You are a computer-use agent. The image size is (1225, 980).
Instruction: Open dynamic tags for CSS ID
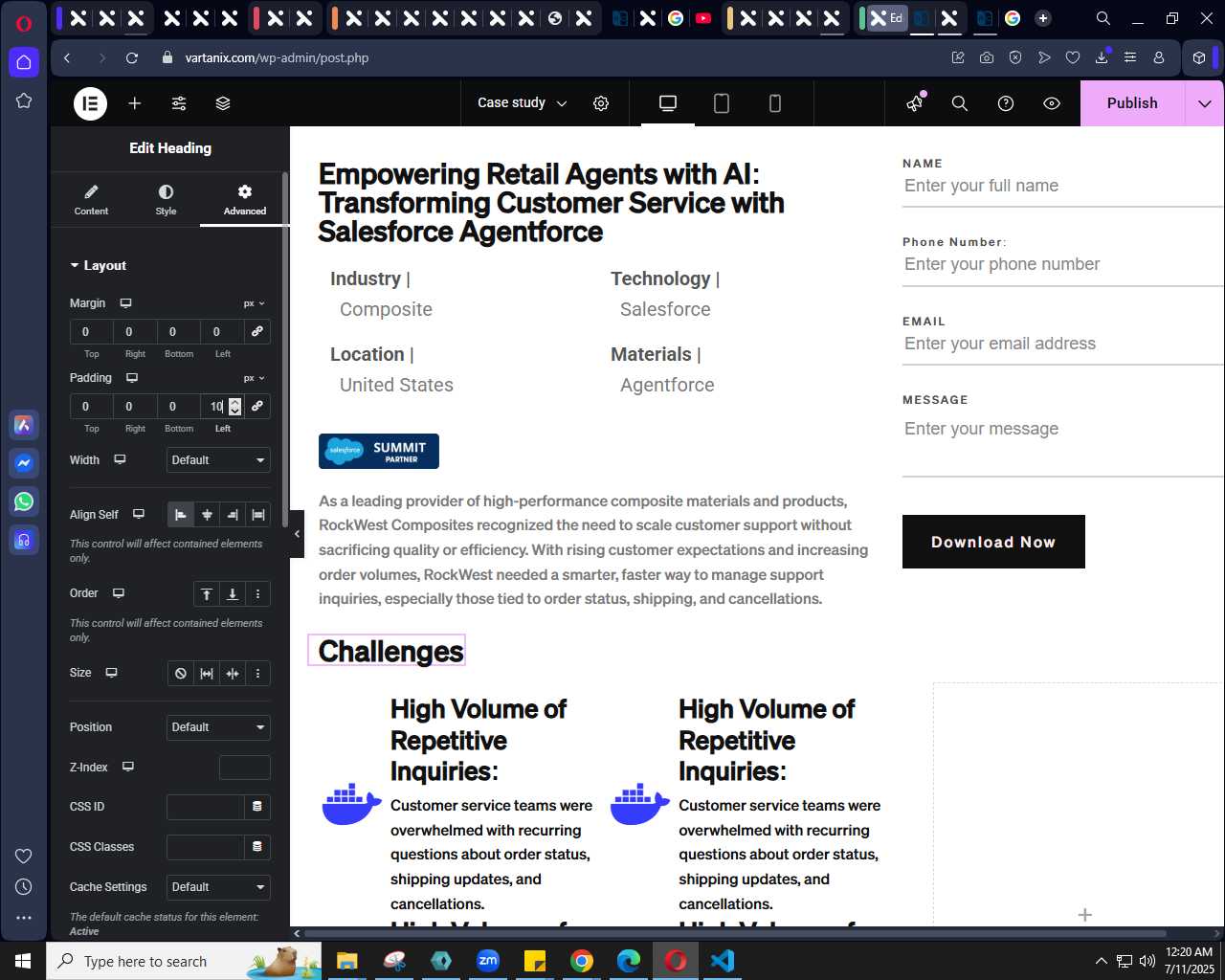pyautogui.click(x=257, y=807)
